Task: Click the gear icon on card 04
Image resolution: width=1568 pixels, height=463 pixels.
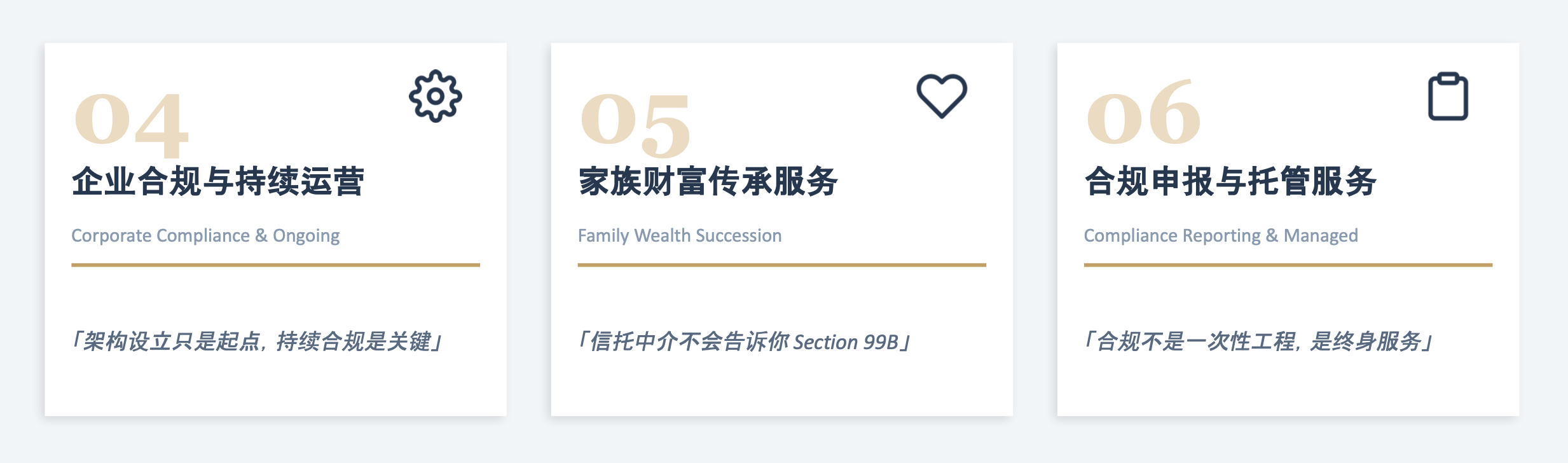Action: pyautogui.click(x=436, y=96)
